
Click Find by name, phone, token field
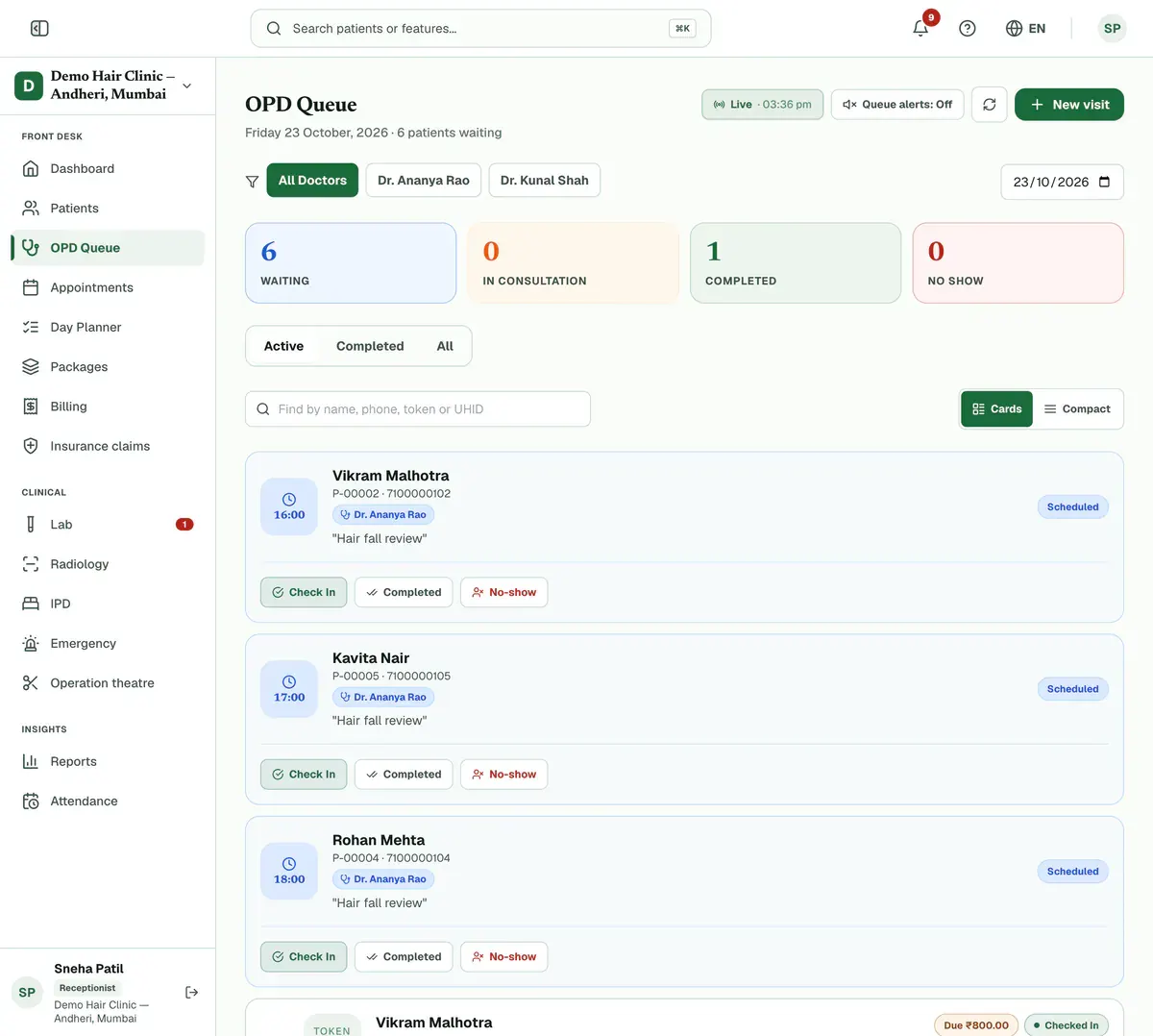(x=418, y=409)
